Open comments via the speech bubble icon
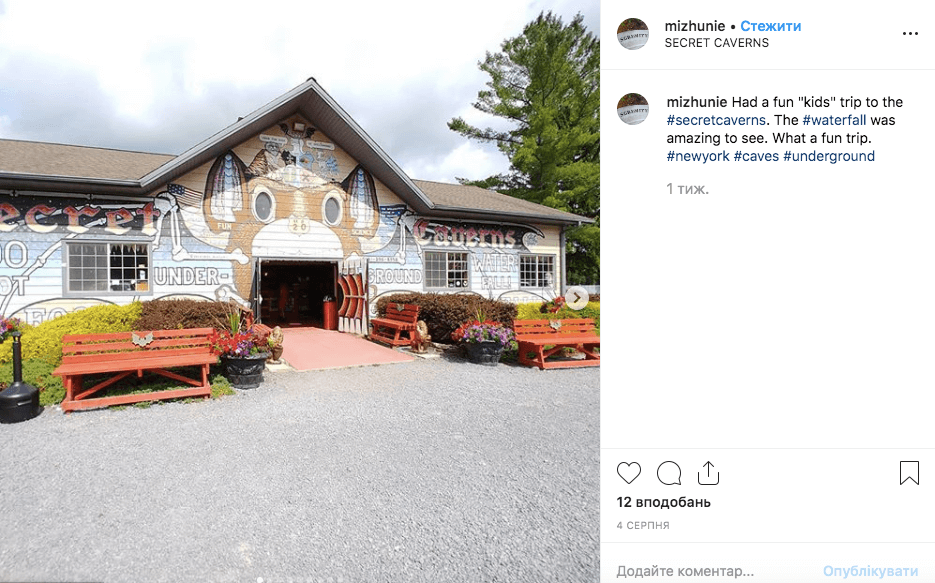The width and height of the screenshot is (935, 583). tap(669, 473)
